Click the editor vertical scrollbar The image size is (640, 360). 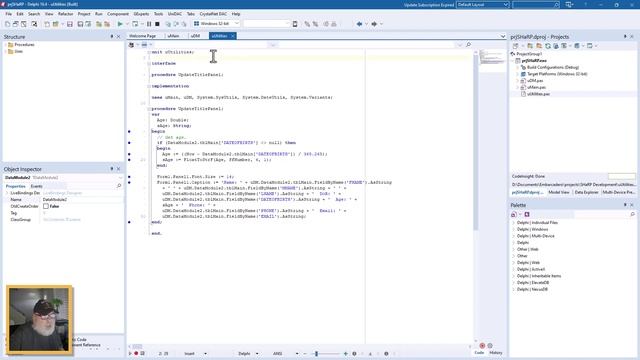[x=476, y=143]
